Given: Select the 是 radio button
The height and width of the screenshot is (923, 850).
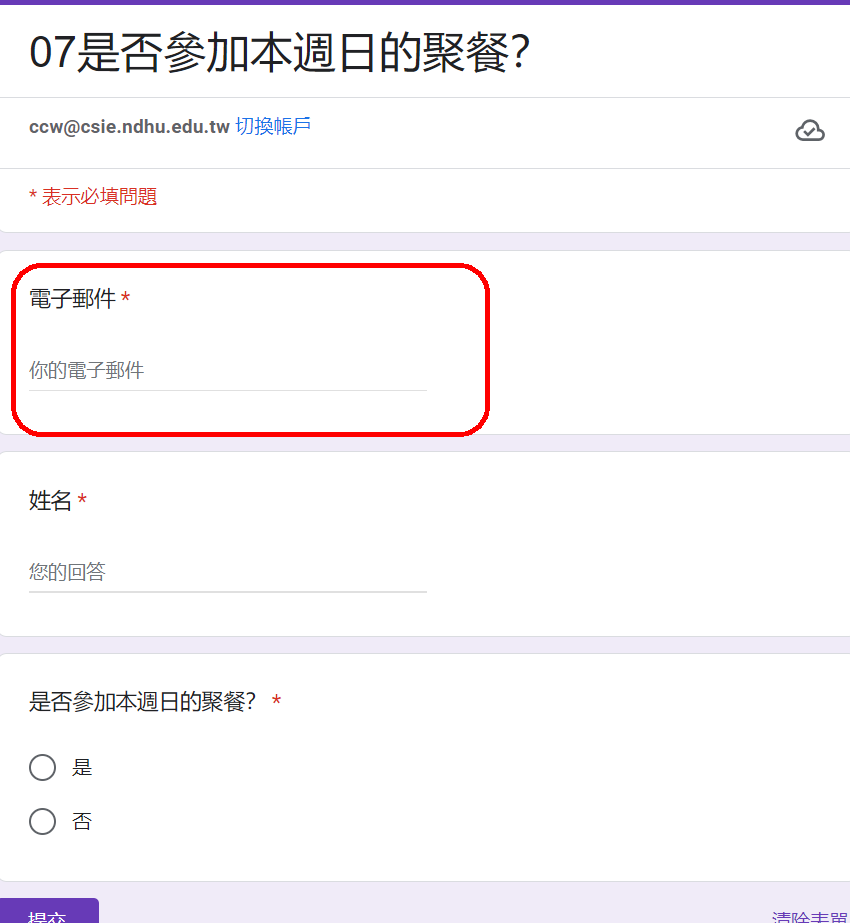Looking at the screenshot, I should pos(43,768).
